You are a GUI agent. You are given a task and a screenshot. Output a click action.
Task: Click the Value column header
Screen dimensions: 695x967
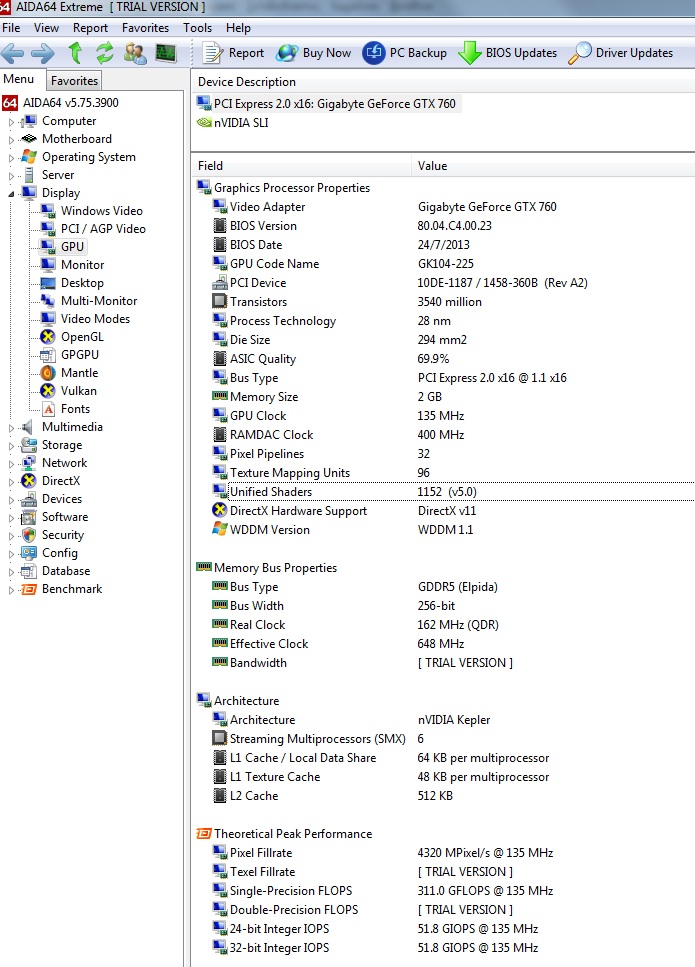(x=553, y=165)
